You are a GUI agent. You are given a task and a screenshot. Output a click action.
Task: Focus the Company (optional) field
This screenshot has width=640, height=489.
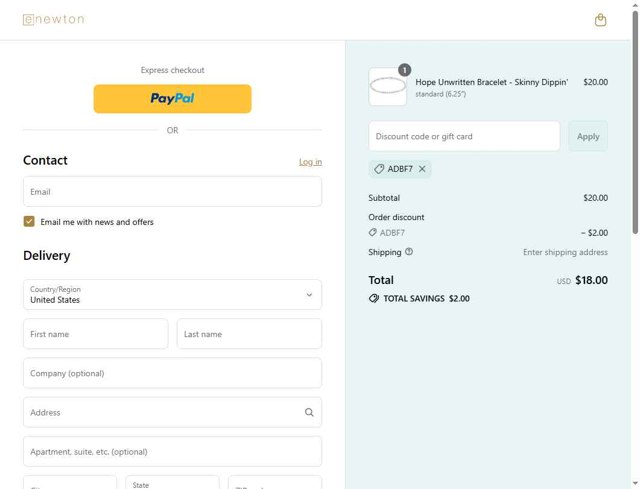click(x=172, y=373)
